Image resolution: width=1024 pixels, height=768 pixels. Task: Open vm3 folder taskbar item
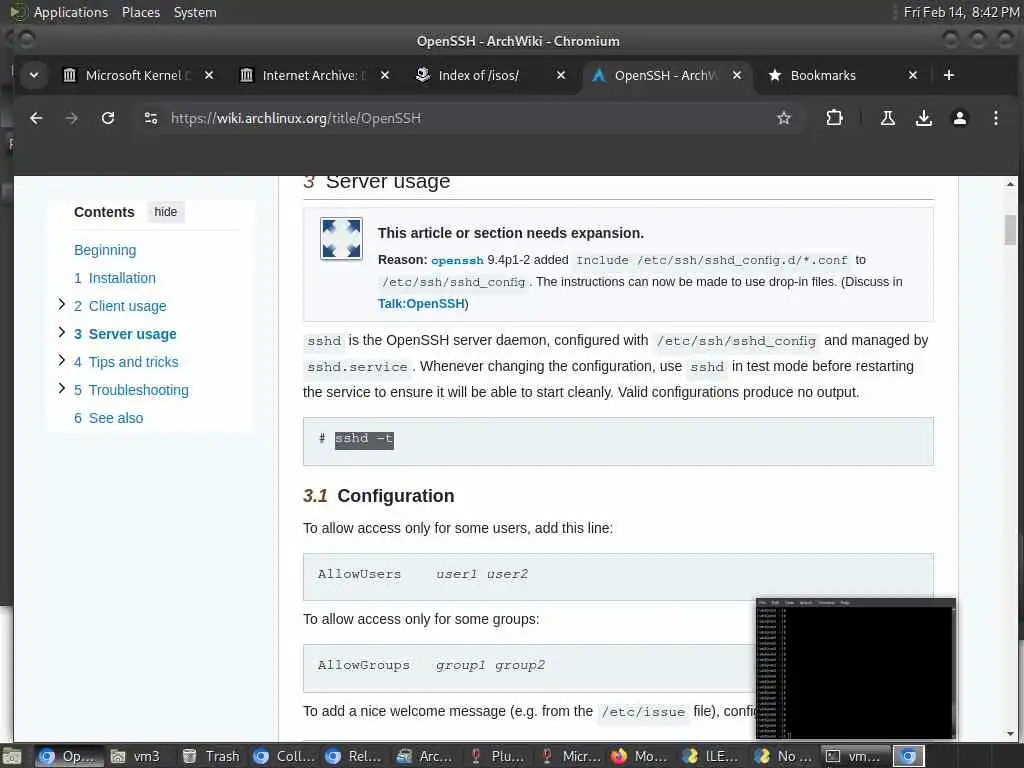click(x=136, y=756)
